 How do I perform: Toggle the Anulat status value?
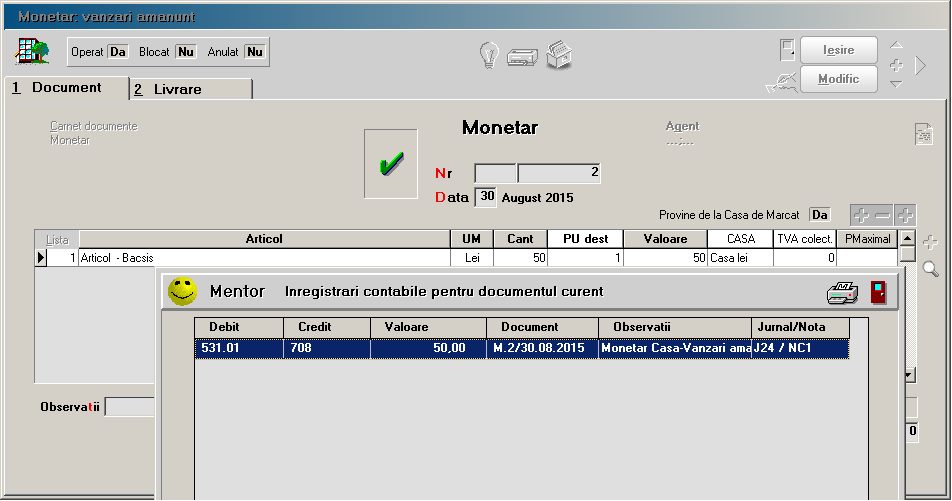click(254, 52)
